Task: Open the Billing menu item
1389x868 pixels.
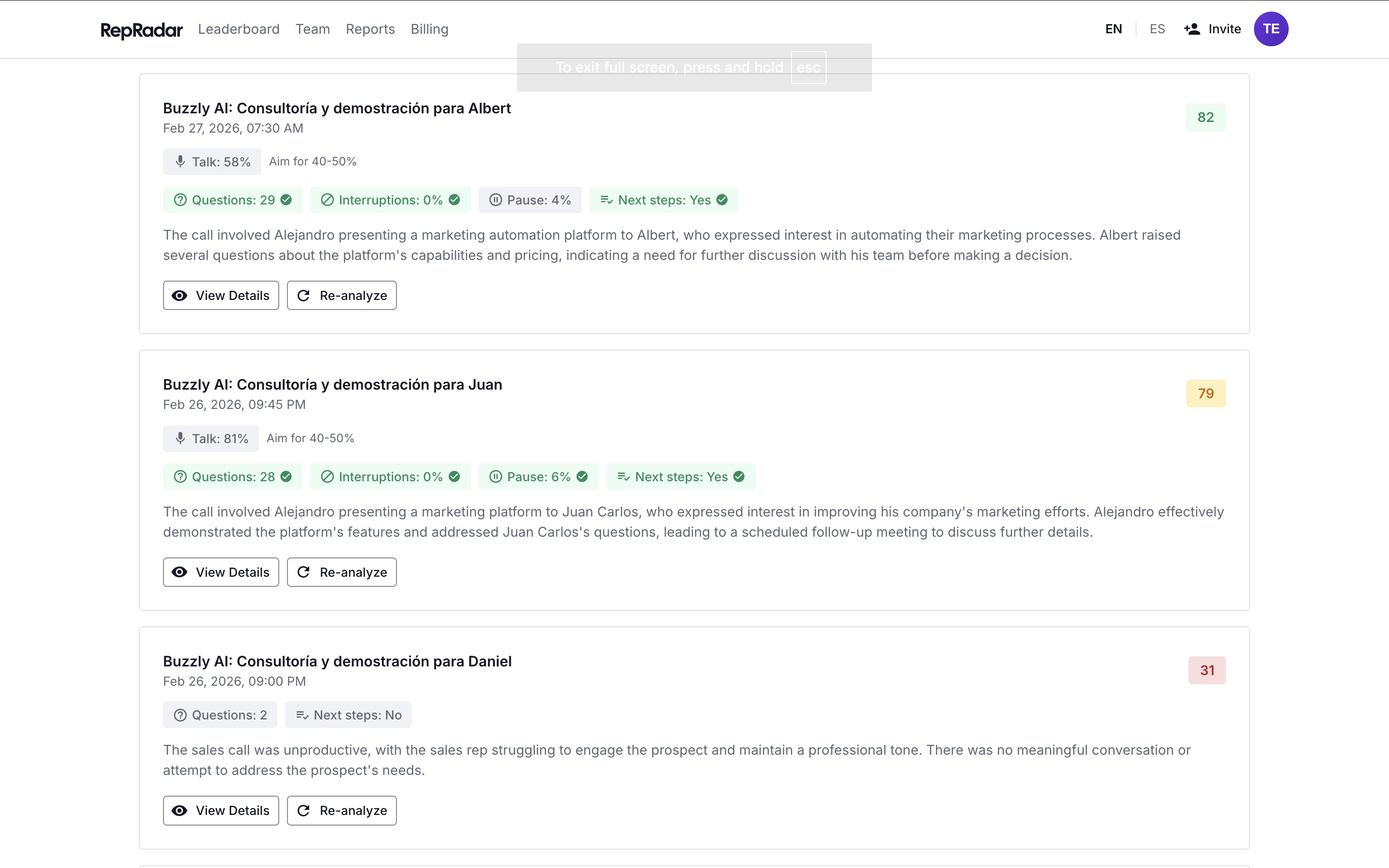Action: [x=429, y=29]
